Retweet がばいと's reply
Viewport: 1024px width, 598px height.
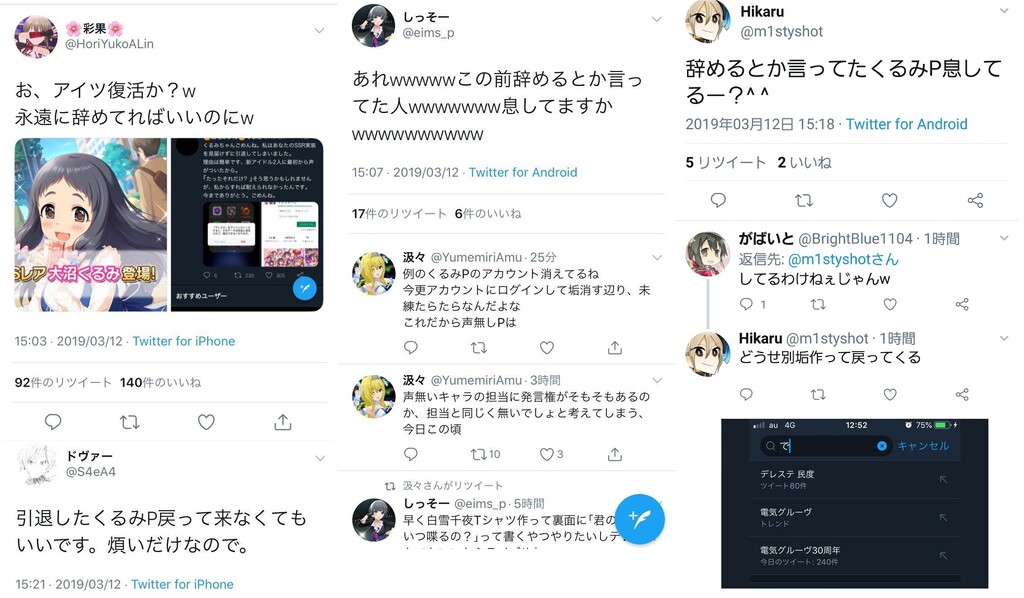(x=818, y=304)
